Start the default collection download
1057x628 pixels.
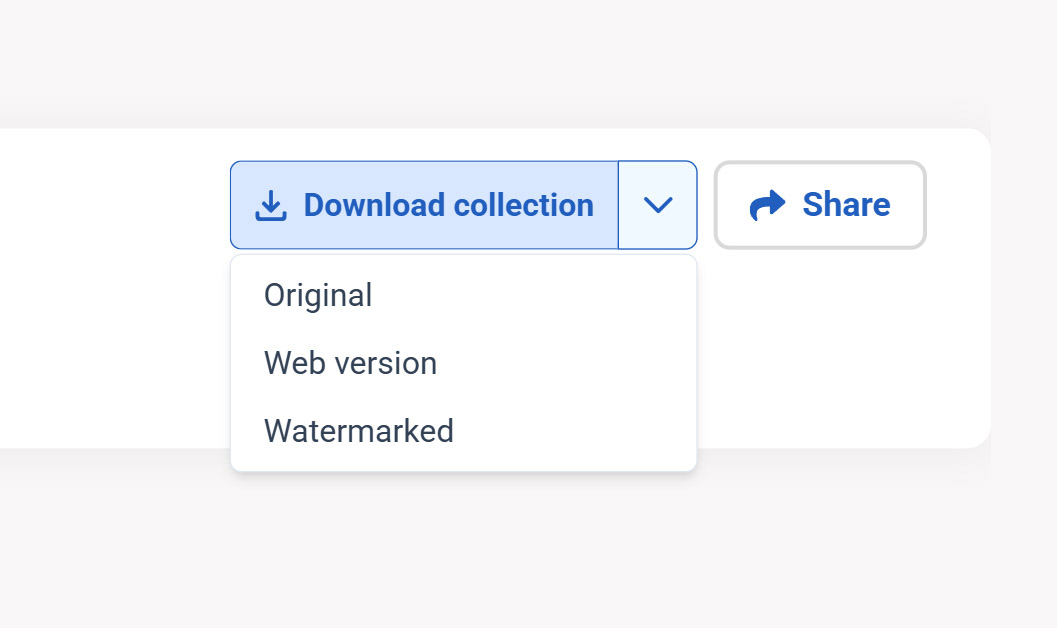pyautogui.click(x=425, y=205)
